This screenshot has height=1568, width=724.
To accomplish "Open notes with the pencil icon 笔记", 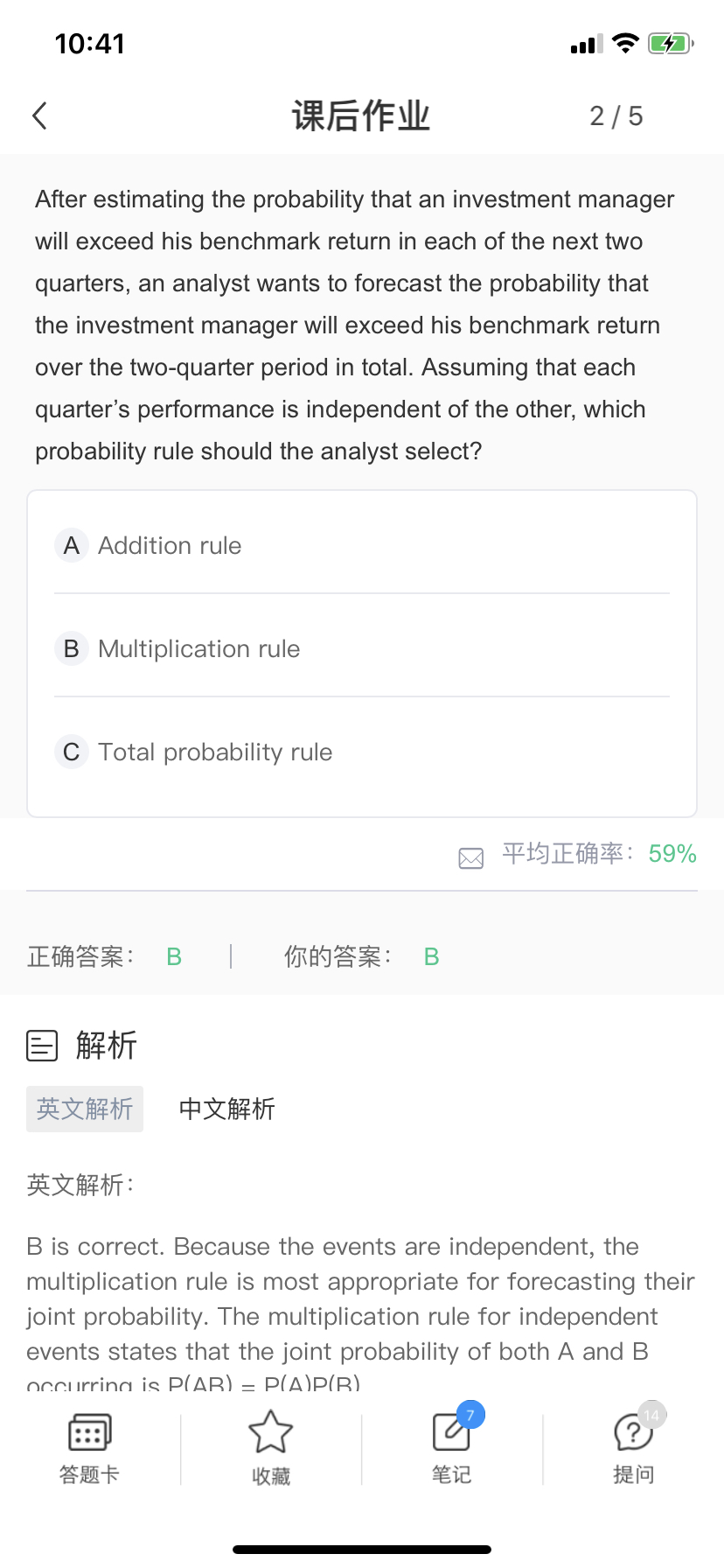I will click(x=451, y=1432).
